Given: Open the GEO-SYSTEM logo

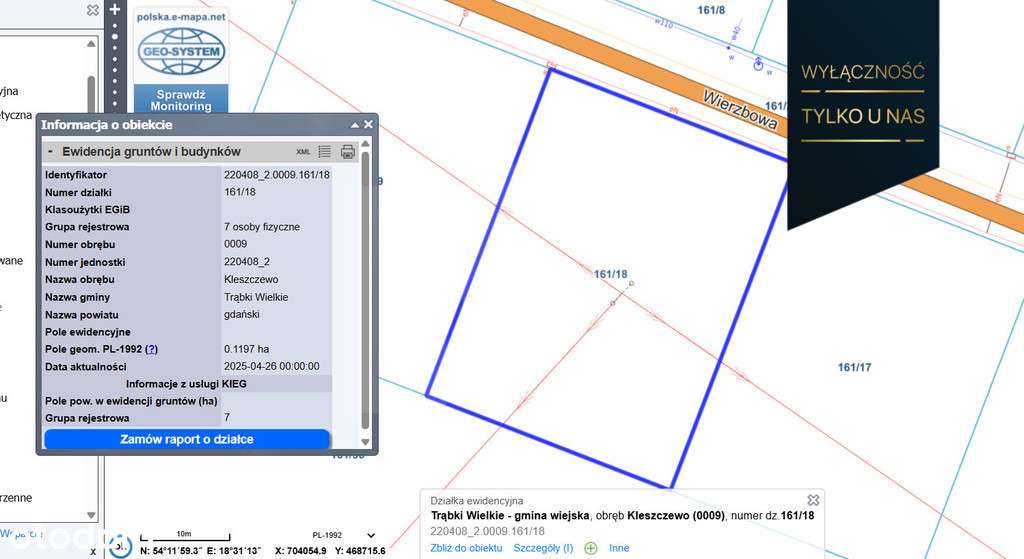Looking at the screenshot, I should point(181,51).
